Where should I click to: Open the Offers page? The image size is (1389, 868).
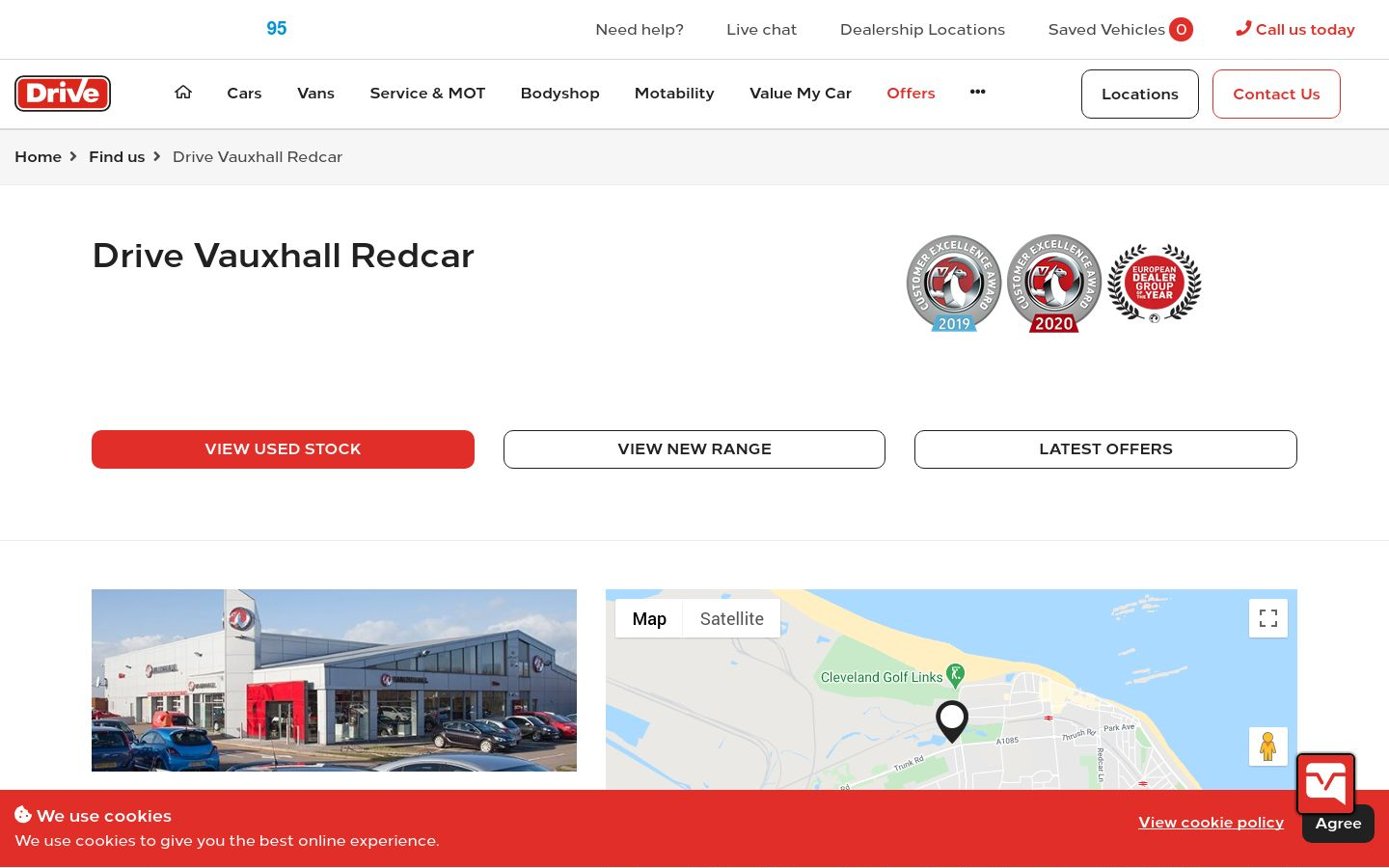[911, 94]
